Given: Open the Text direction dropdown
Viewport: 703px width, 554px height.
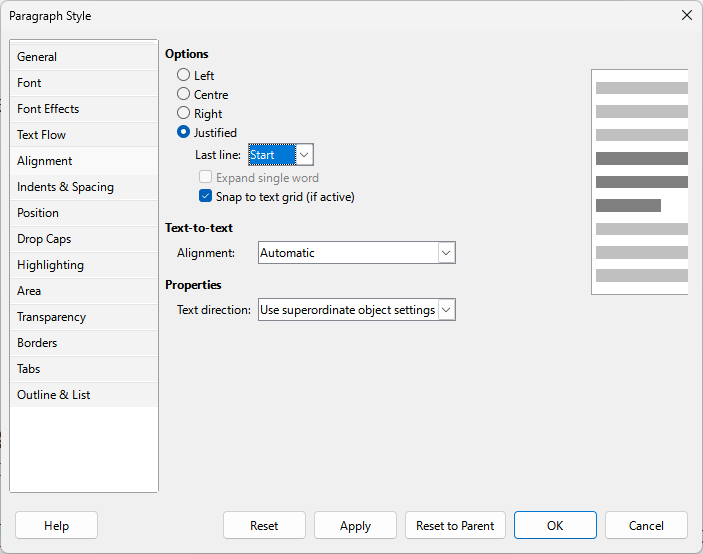Looking at the screenshot, I should tap(356, 310).
